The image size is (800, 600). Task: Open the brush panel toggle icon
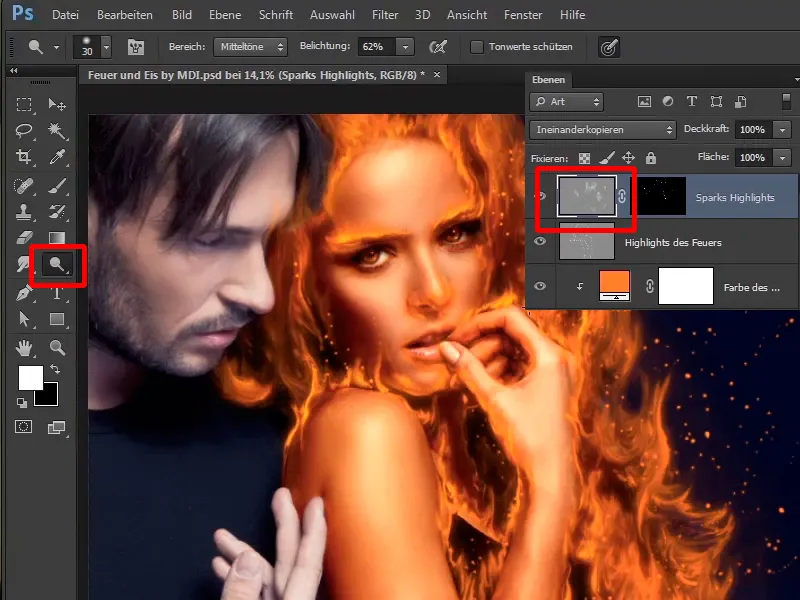pyautogui.click(x=136, y=47)
